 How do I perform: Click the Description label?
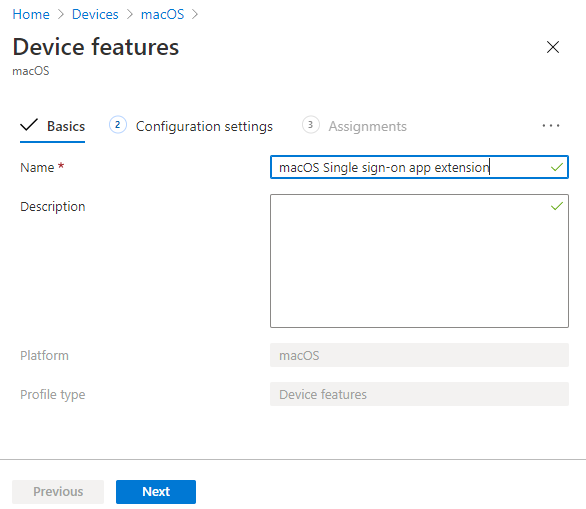(x=53, y=207)
